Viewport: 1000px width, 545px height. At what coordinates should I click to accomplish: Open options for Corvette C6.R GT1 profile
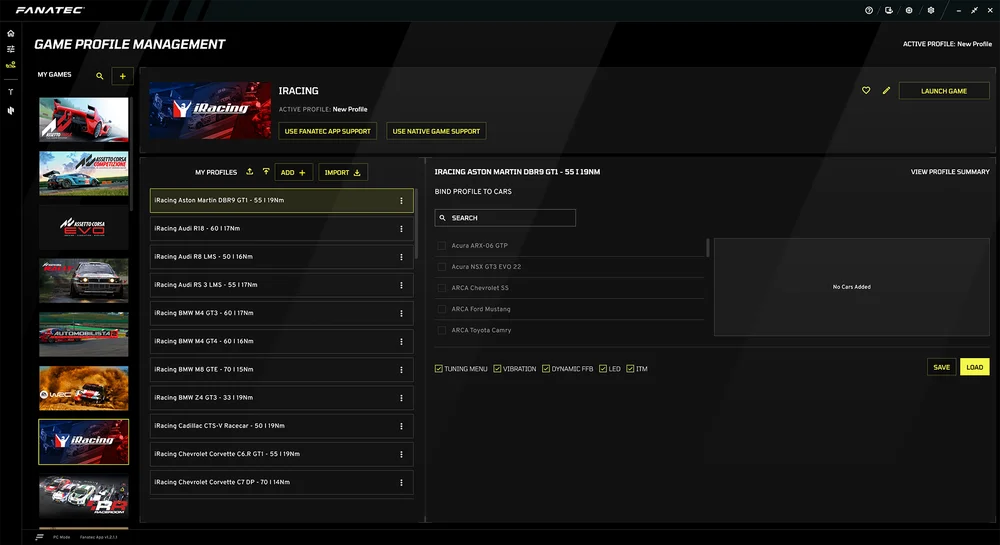tap(401, 454)
